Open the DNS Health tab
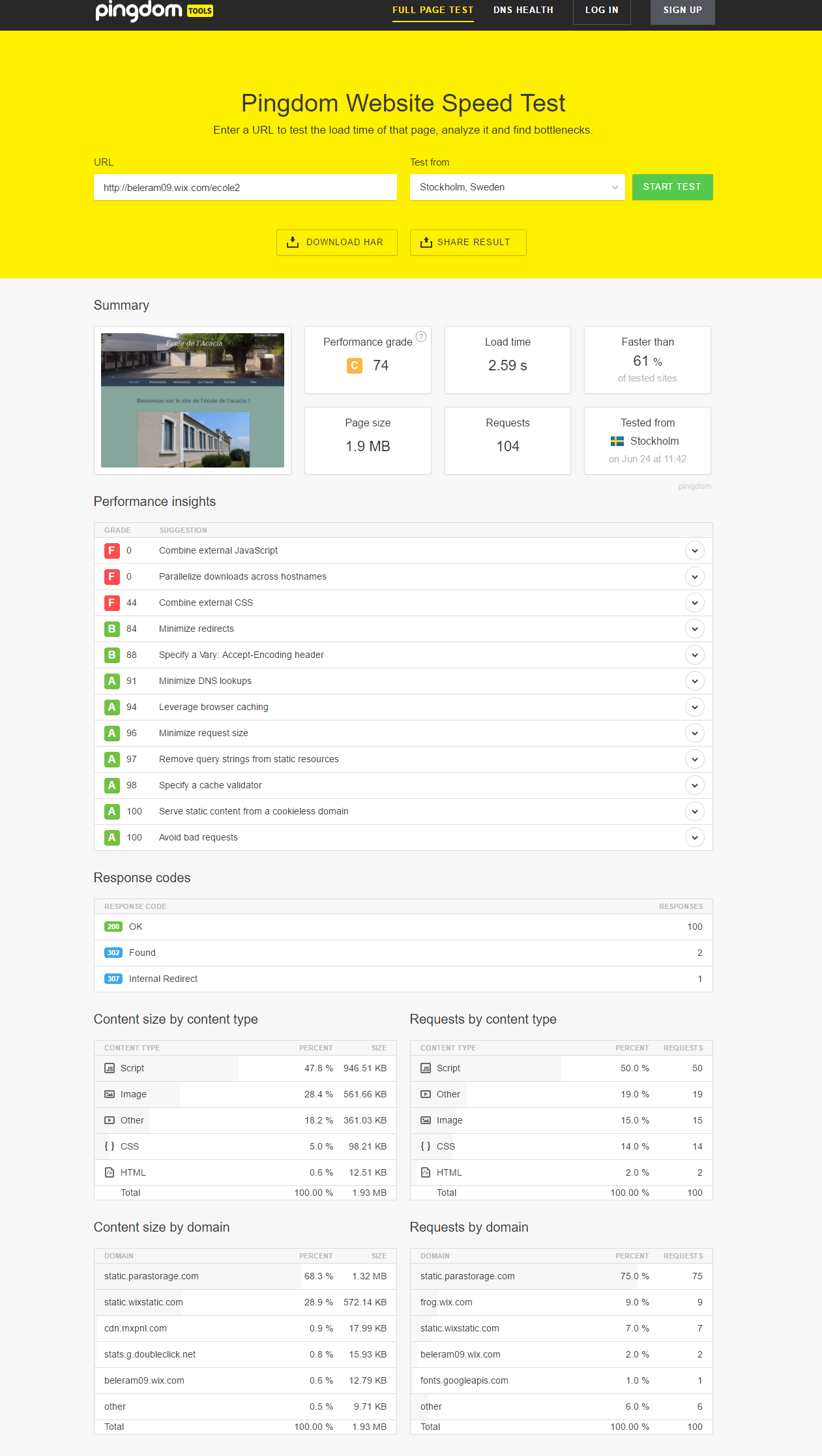Viewport: 822px width, 1456px height. click(523, 10)
